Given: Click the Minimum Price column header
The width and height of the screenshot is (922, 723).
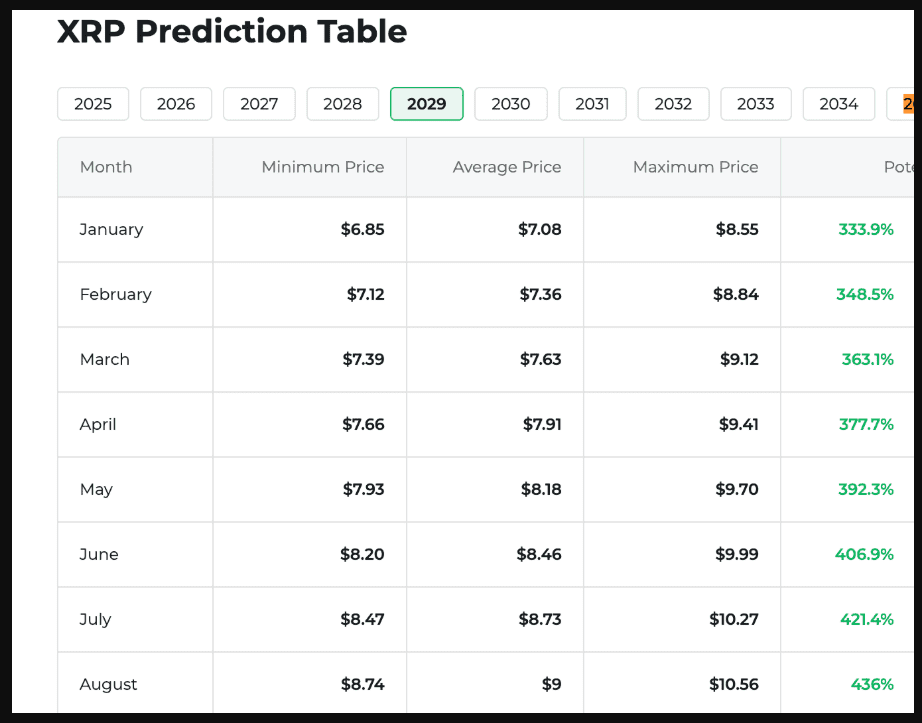Looking at the screenshot, I should pos(323,167).
